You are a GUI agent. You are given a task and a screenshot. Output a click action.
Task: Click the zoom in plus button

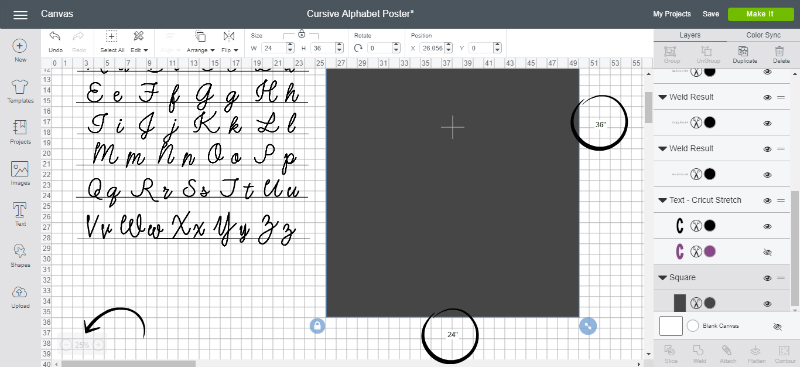pyautogui.click(x=99, y=345)
